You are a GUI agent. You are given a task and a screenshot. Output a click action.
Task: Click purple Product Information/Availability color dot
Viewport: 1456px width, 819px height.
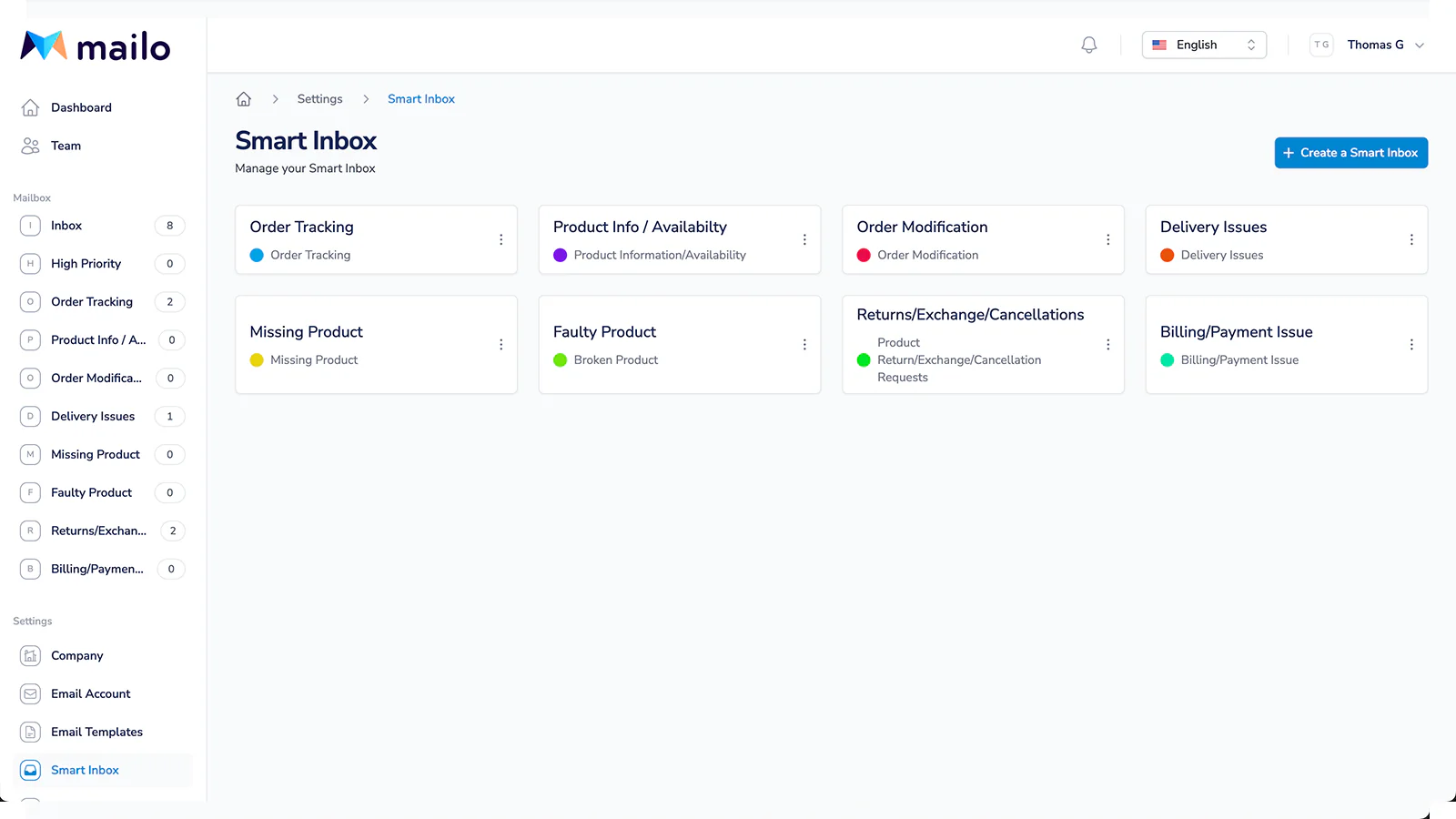(x=561, y=256)
